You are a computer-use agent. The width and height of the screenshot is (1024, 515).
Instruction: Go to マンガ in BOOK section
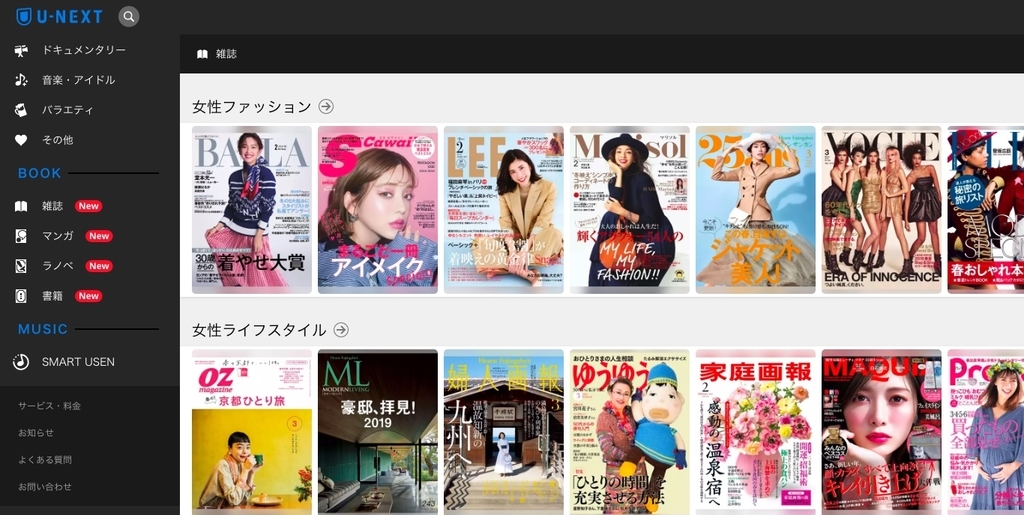(x=57, y=236)
